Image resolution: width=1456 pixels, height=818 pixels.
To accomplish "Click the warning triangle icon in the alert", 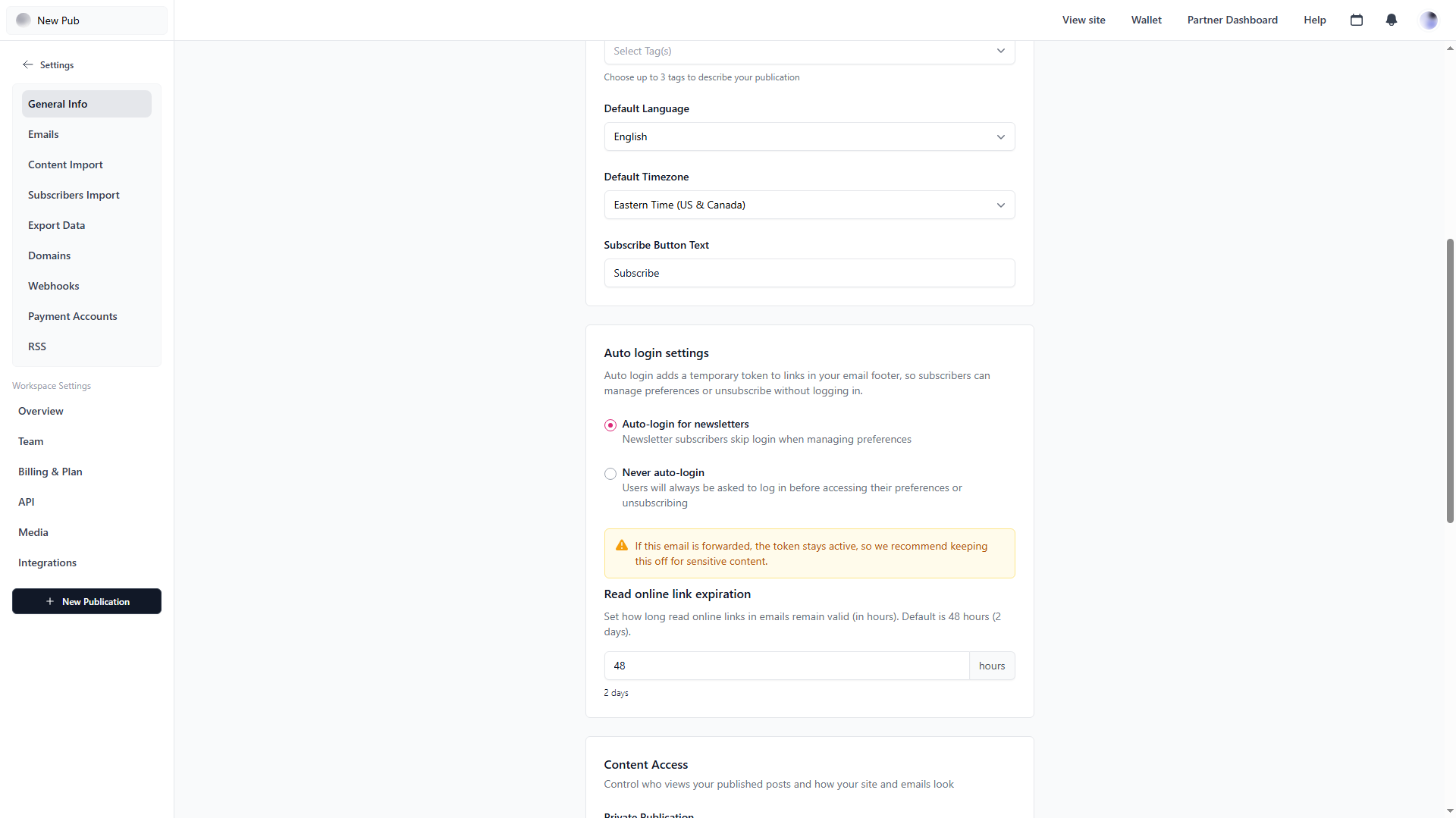I will 622,546.
